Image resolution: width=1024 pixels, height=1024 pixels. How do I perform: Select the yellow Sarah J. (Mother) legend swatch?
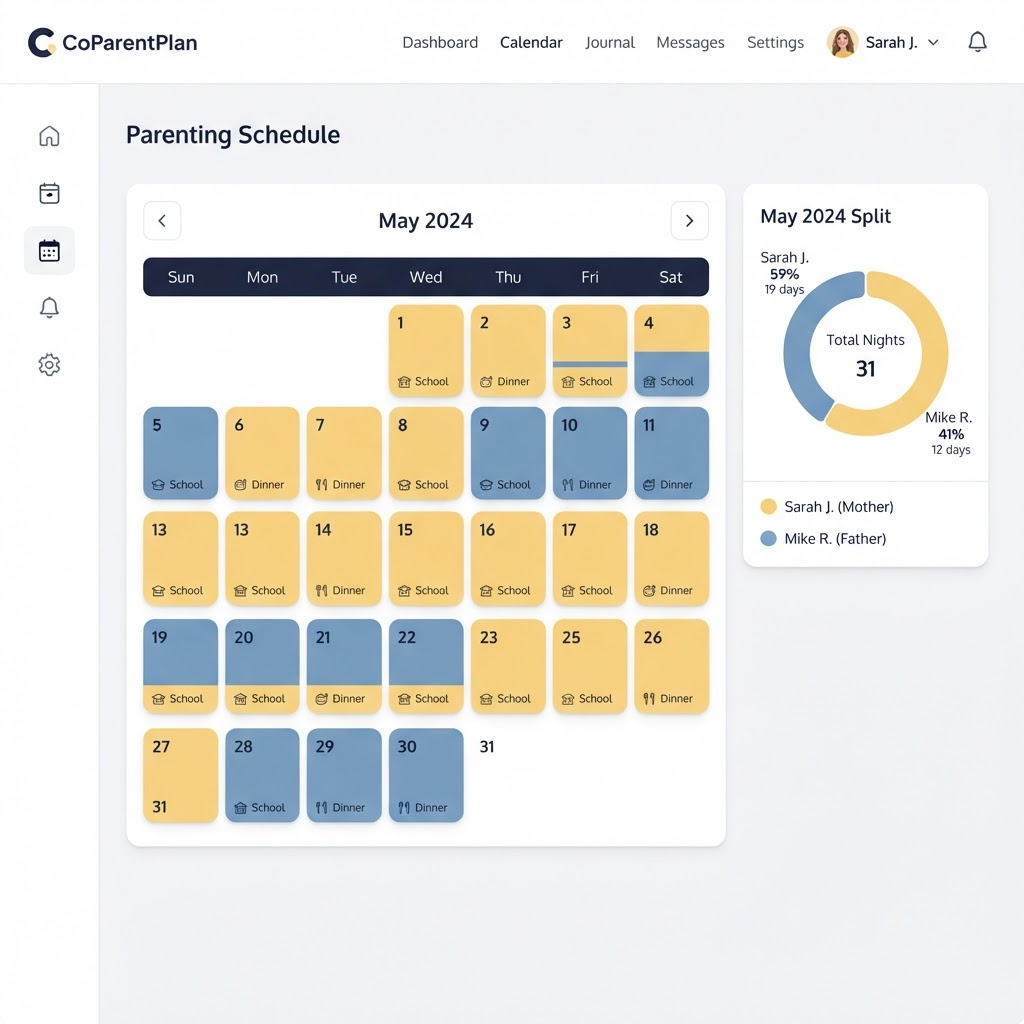tap(769, 507)
